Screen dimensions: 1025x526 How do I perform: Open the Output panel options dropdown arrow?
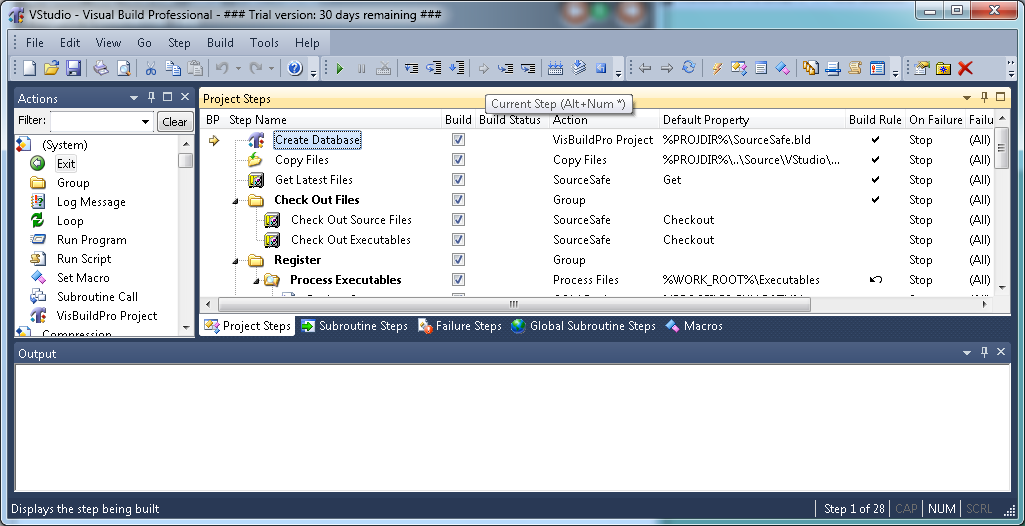(x=967, y=352)
